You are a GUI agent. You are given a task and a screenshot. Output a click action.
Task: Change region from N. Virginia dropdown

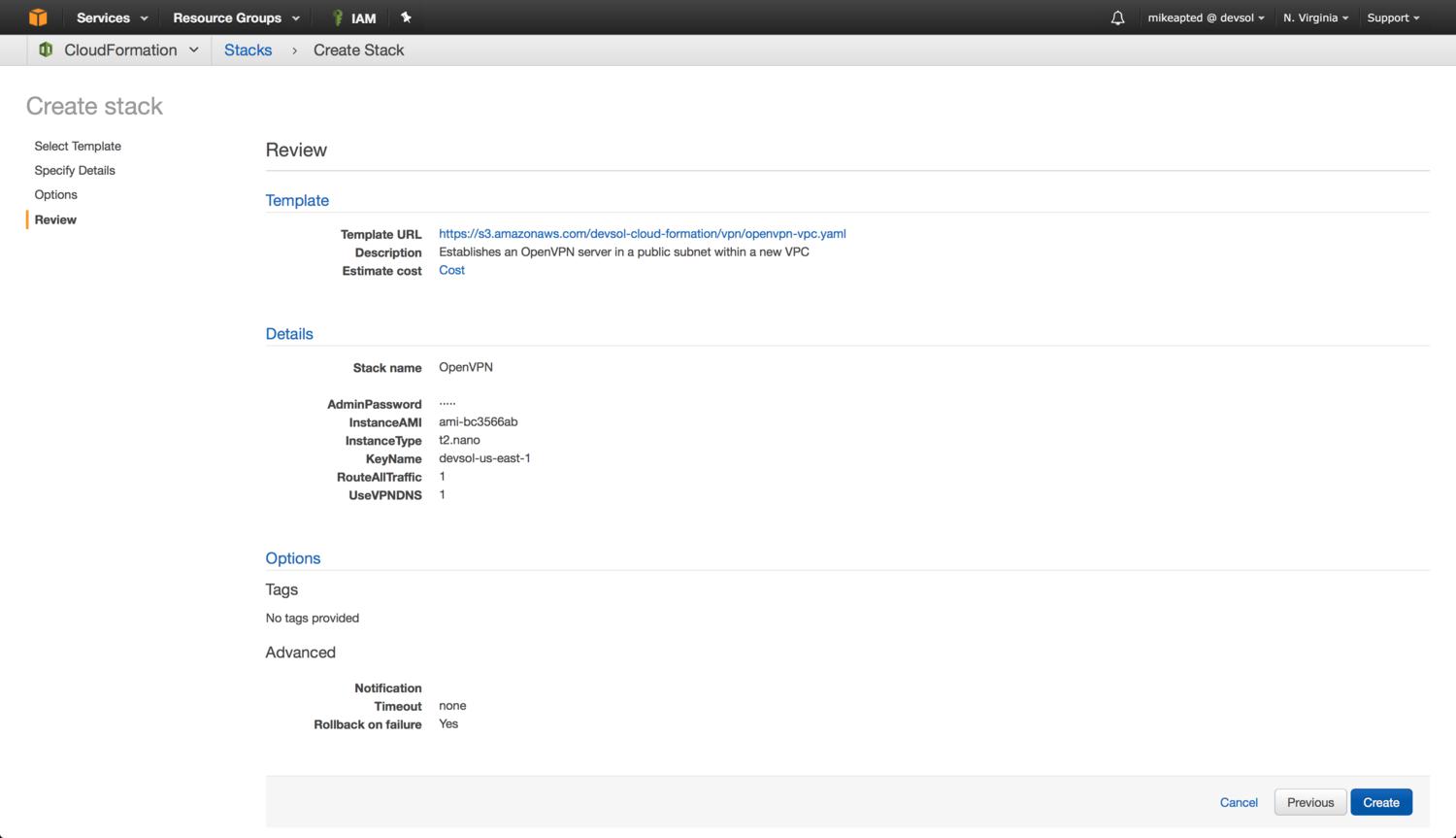(x=1315, y=17)
